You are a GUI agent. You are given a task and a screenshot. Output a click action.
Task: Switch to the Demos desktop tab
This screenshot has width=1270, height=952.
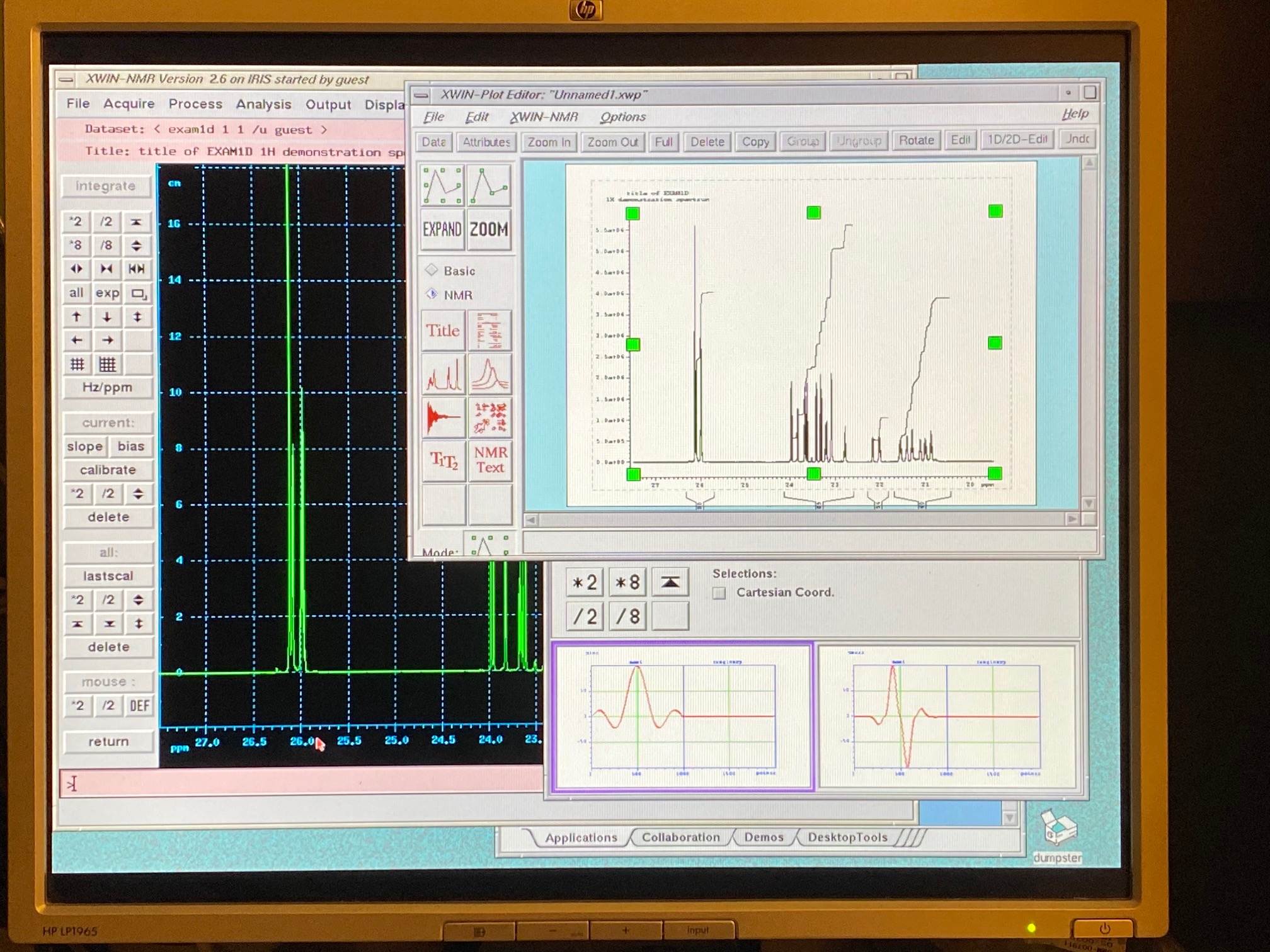[x=764, y=837]
